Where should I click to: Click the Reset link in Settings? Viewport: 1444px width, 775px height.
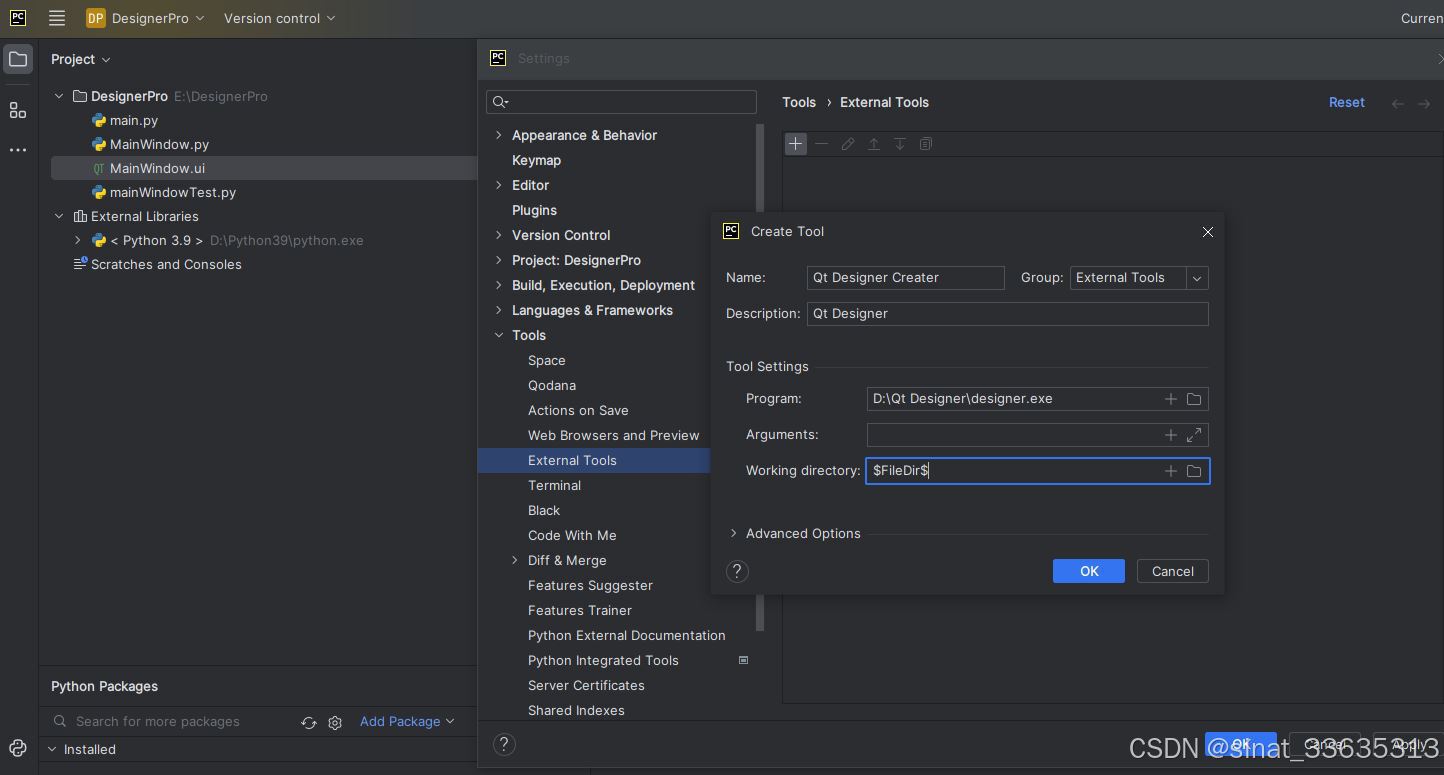(1346, 102)
